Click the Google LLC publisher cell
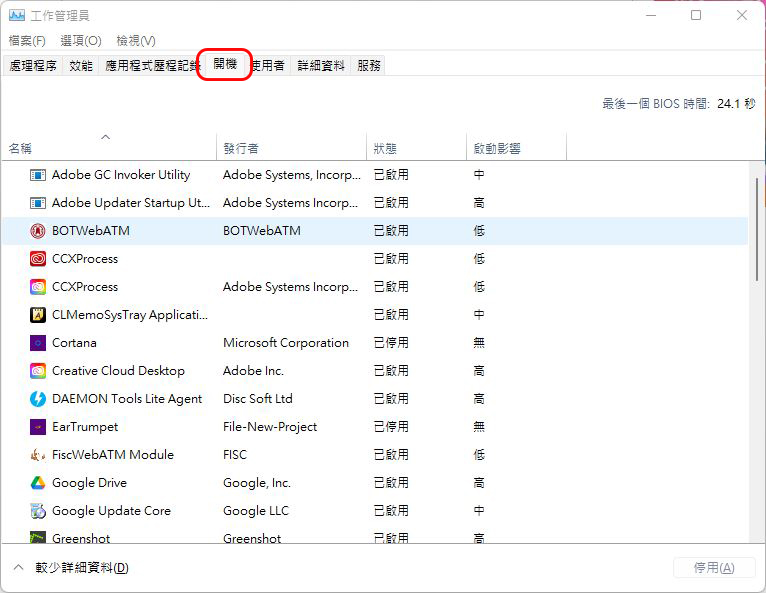The image size is (766, 593). [x=256, y=511]
